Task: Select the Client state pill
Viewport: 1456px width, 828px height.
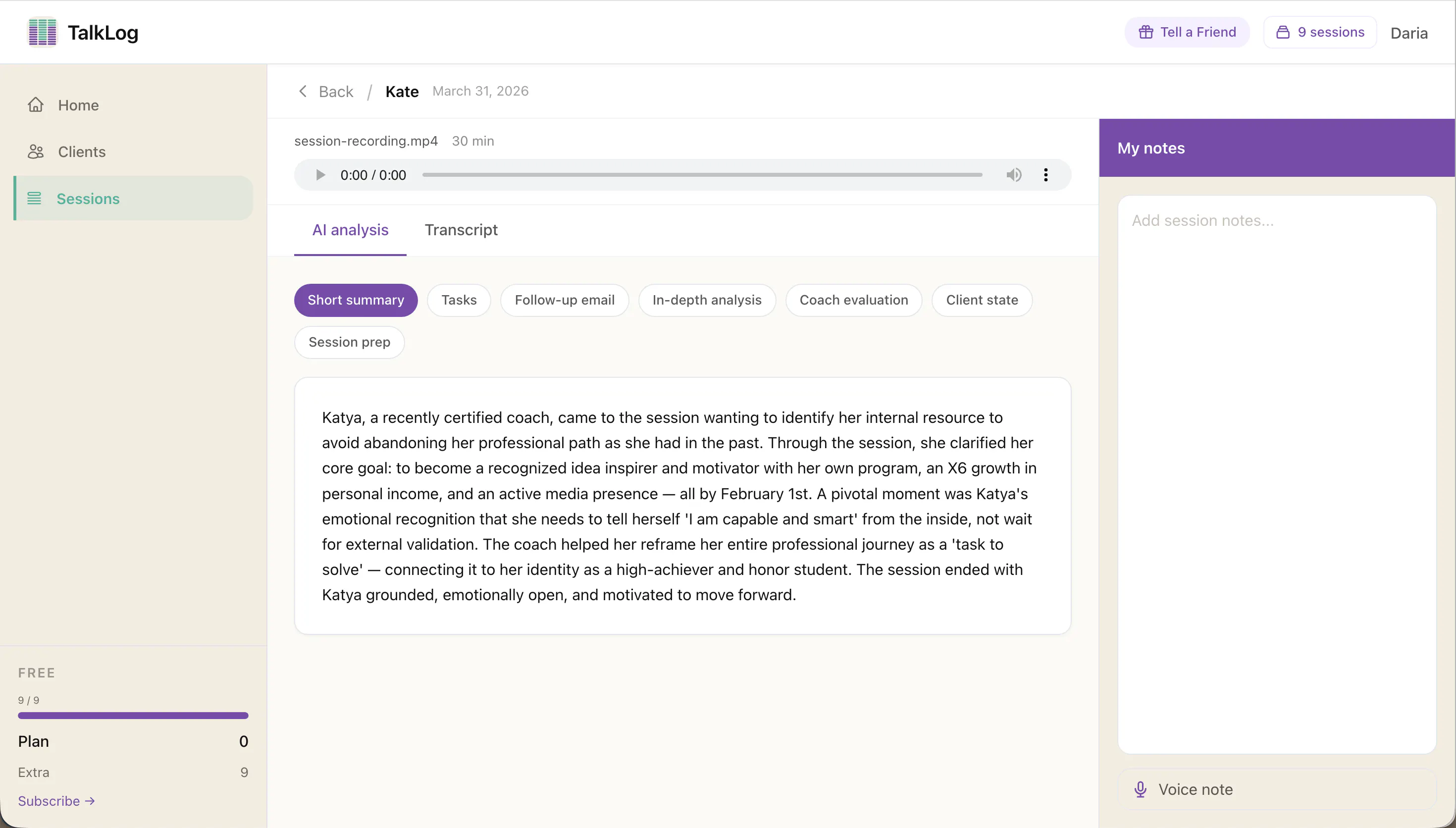Action: pyautogui.click(x=982, y=300)
